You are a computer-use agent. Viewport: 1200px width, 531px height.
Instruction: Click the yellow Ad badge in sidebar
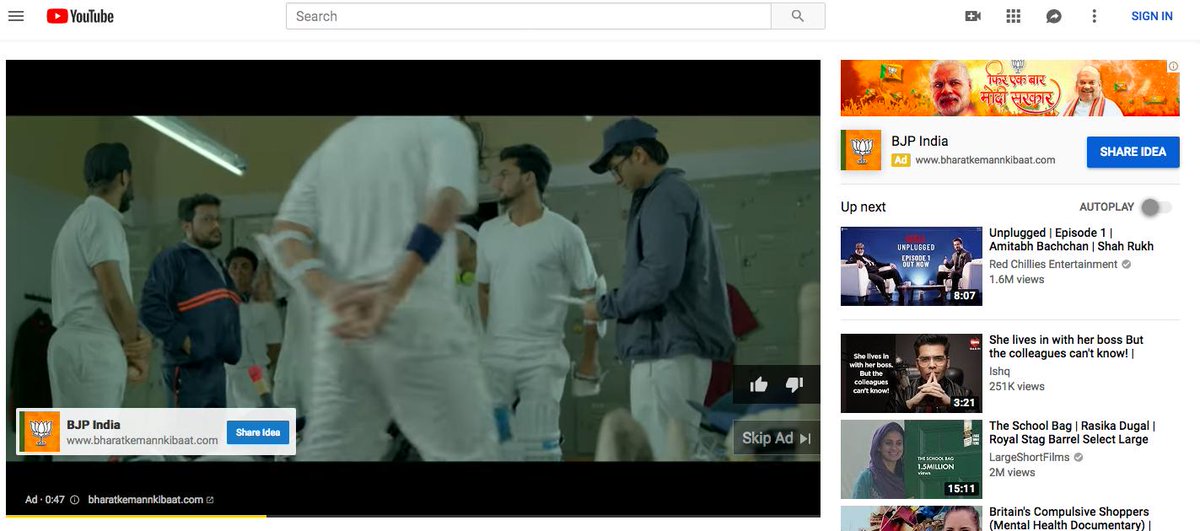pyautogui.click(x=901, y=160)
